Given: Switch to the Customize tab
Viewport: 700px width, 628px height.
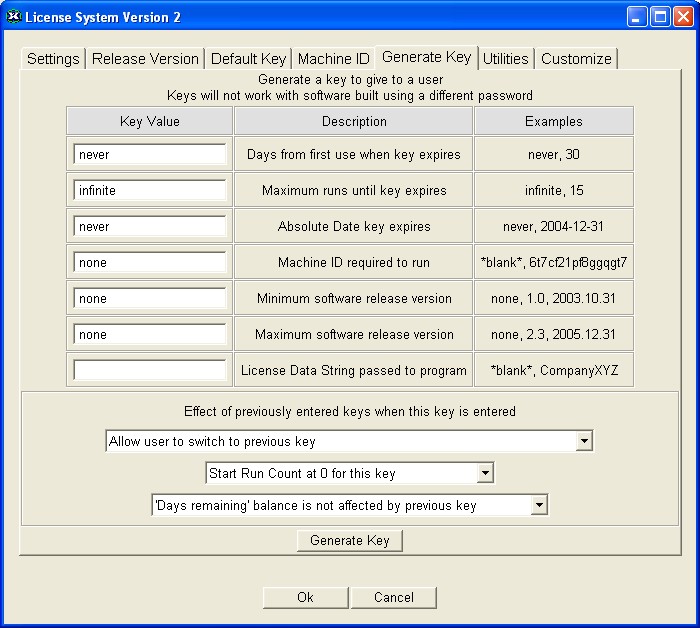Looking at the screenshot, I should [576, 58].
